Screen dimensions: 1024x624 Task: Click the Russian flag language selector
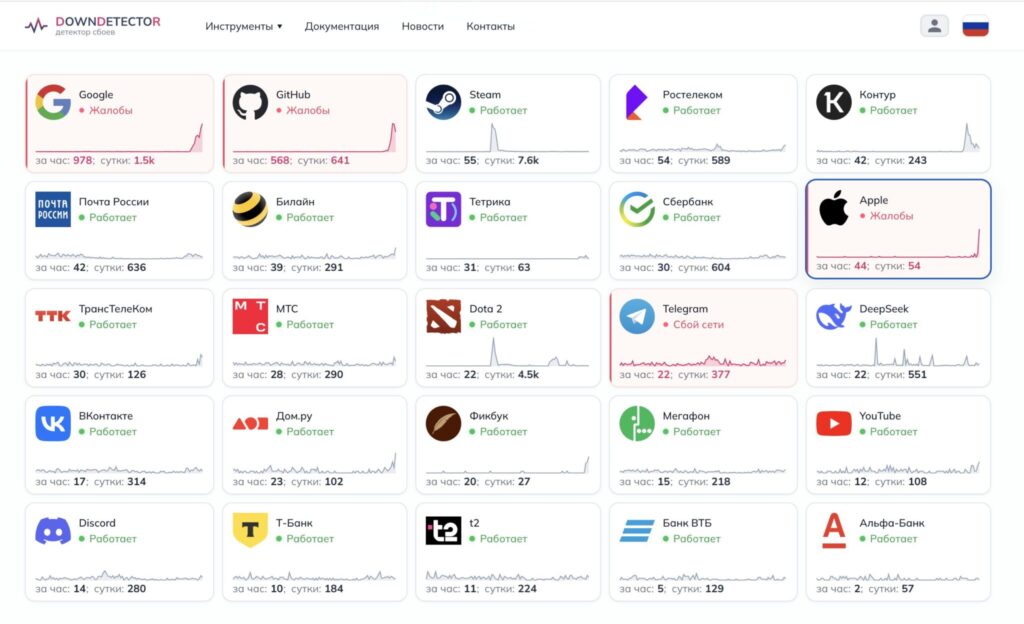pos(975,27)
